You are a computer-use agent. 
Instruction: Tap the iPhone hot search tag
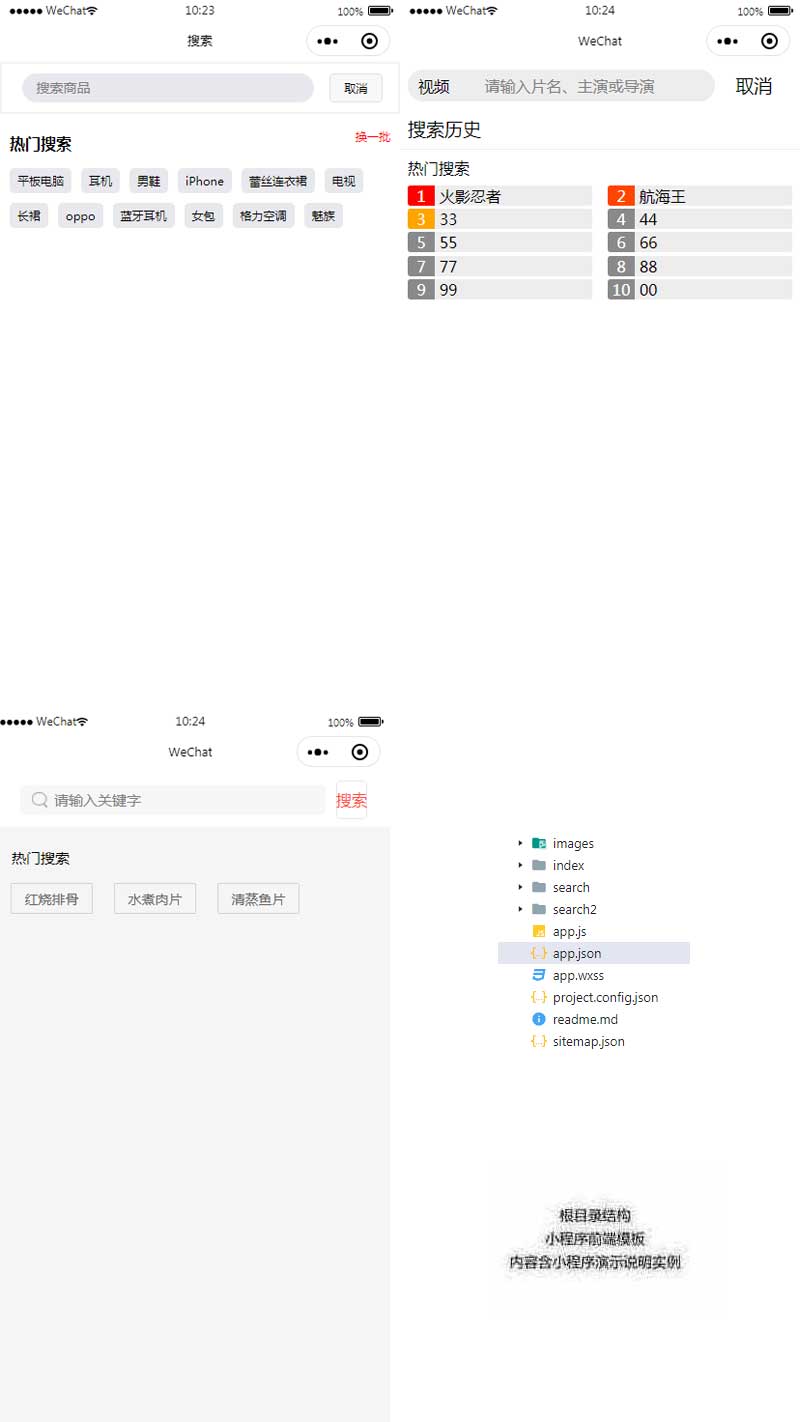click(204, 181)
